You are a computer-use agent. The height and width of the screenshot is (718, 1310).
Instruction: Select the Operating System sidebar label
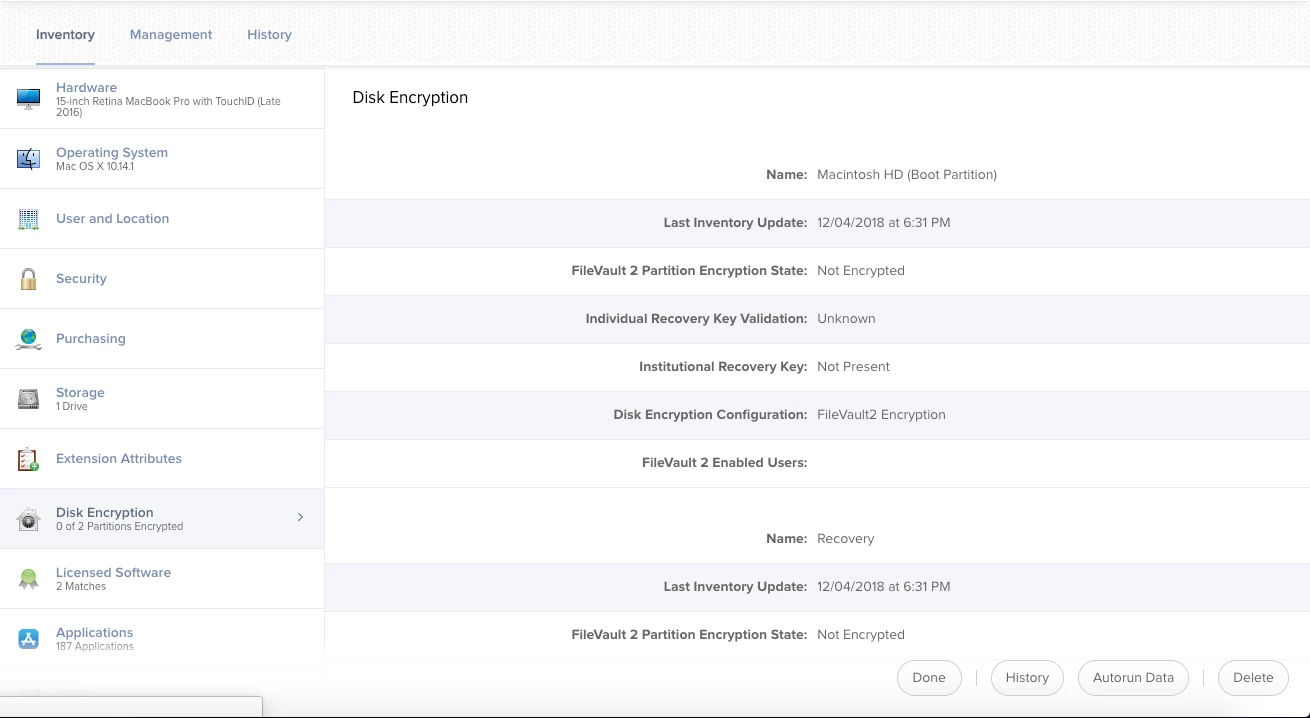pyautogui.click(x=112, y=152)
